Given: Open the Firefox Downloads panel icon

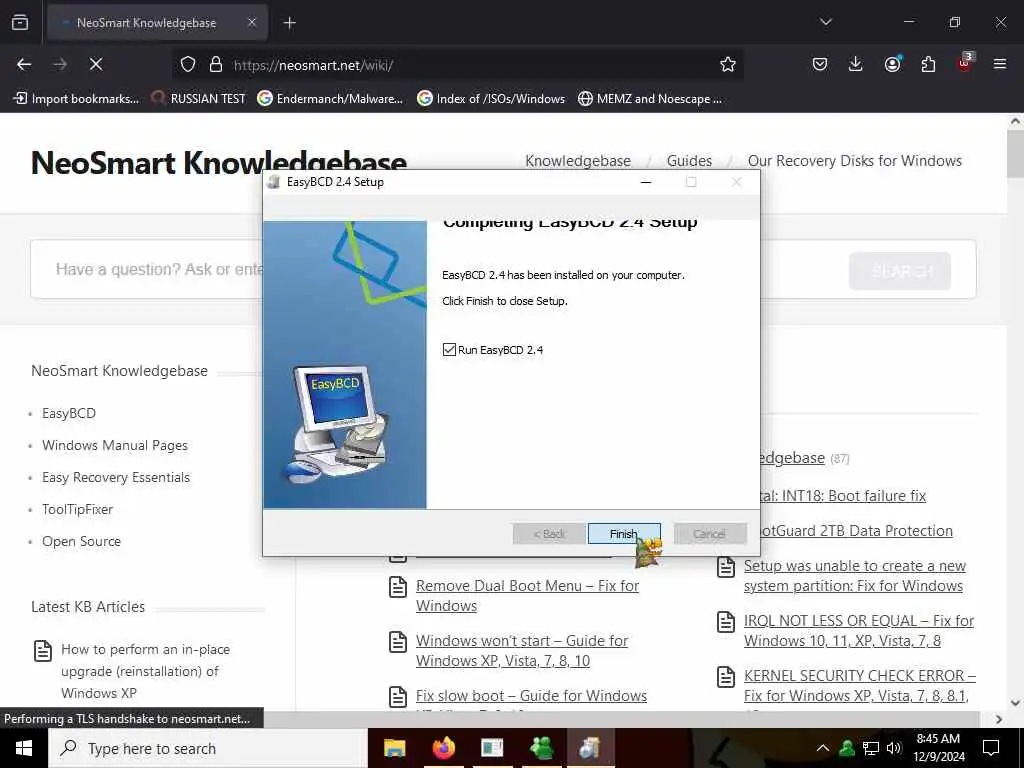Looking at the screenshot, I should [x=856, y=64].
